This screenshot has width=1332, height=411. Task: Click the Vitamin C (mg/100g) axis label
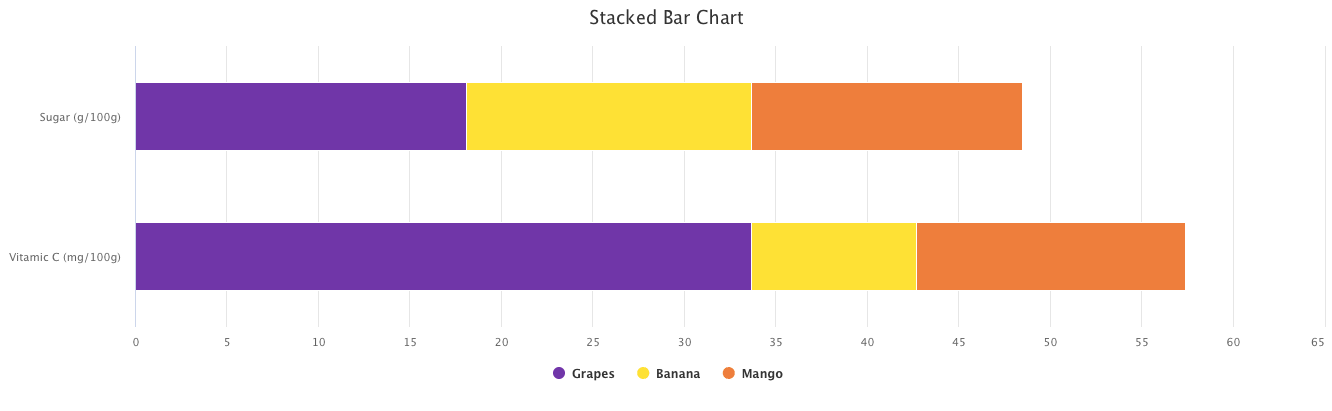tap(65, 257)
